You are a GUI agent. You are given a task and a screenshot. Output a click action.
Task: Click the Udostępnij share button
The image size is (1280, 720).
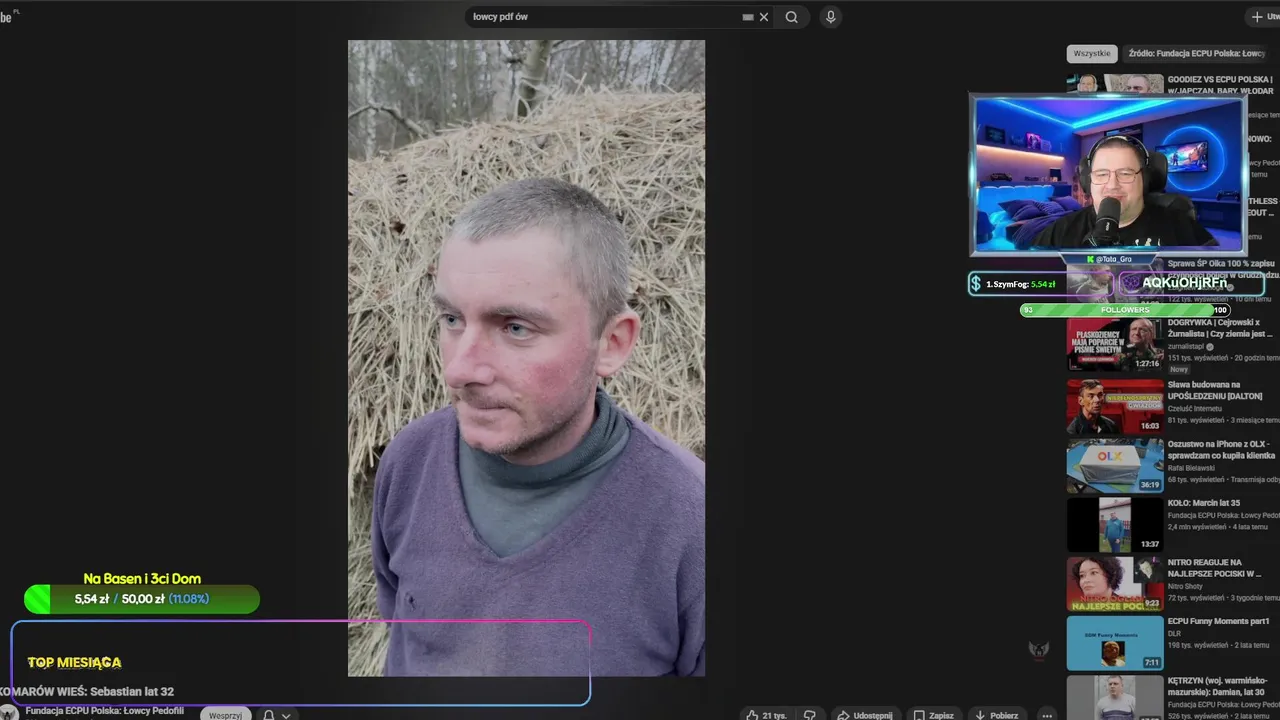click(864, 715)
